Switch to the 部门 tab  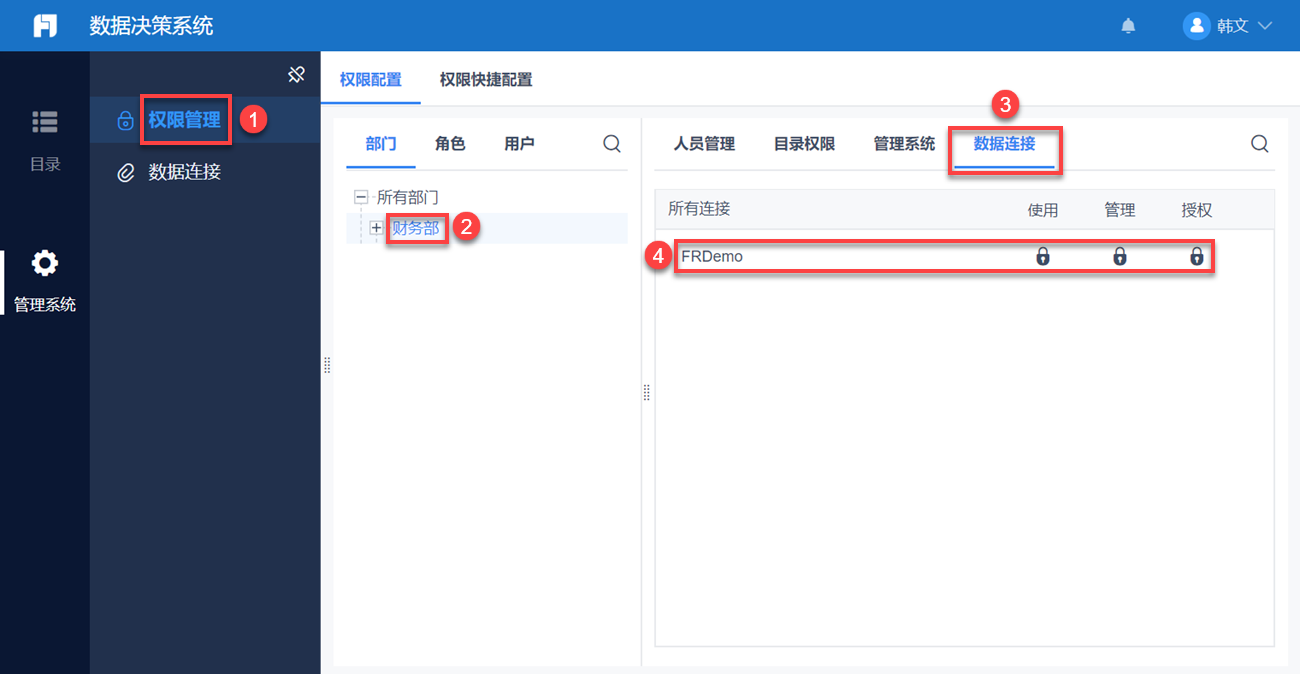coord(381,144)
